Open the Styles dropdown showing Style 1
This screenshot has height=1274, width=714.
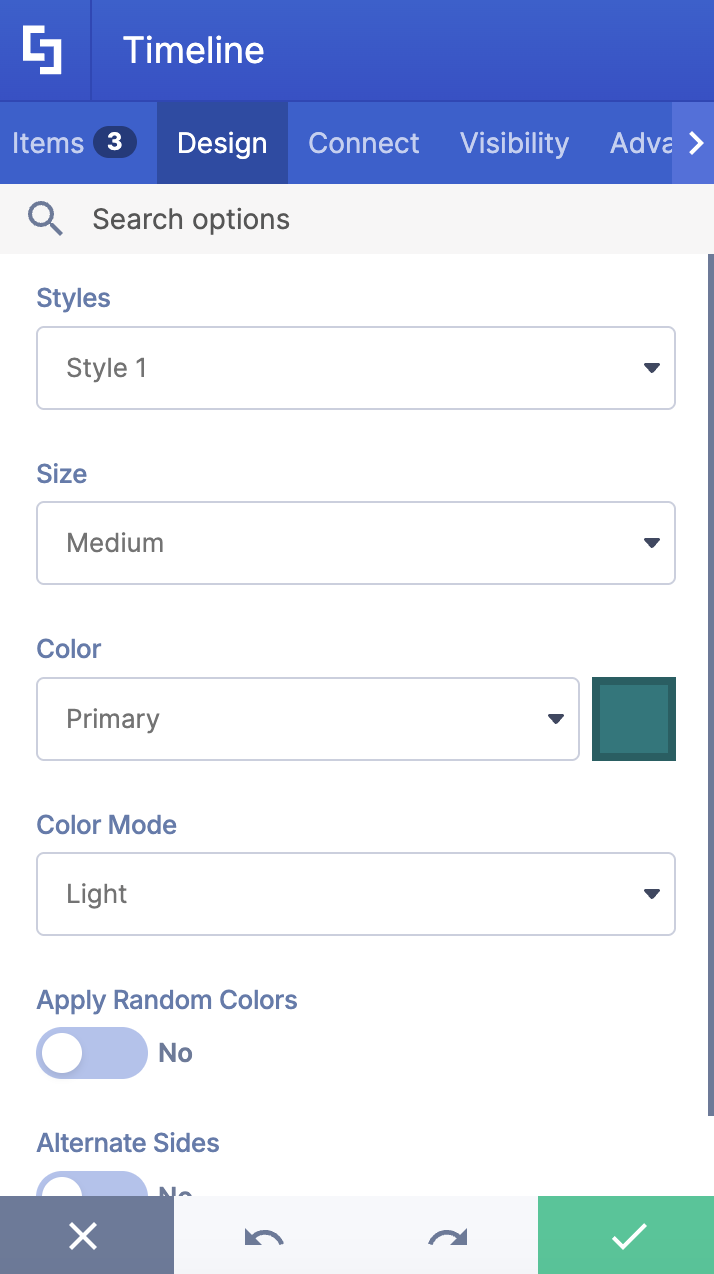355,368
